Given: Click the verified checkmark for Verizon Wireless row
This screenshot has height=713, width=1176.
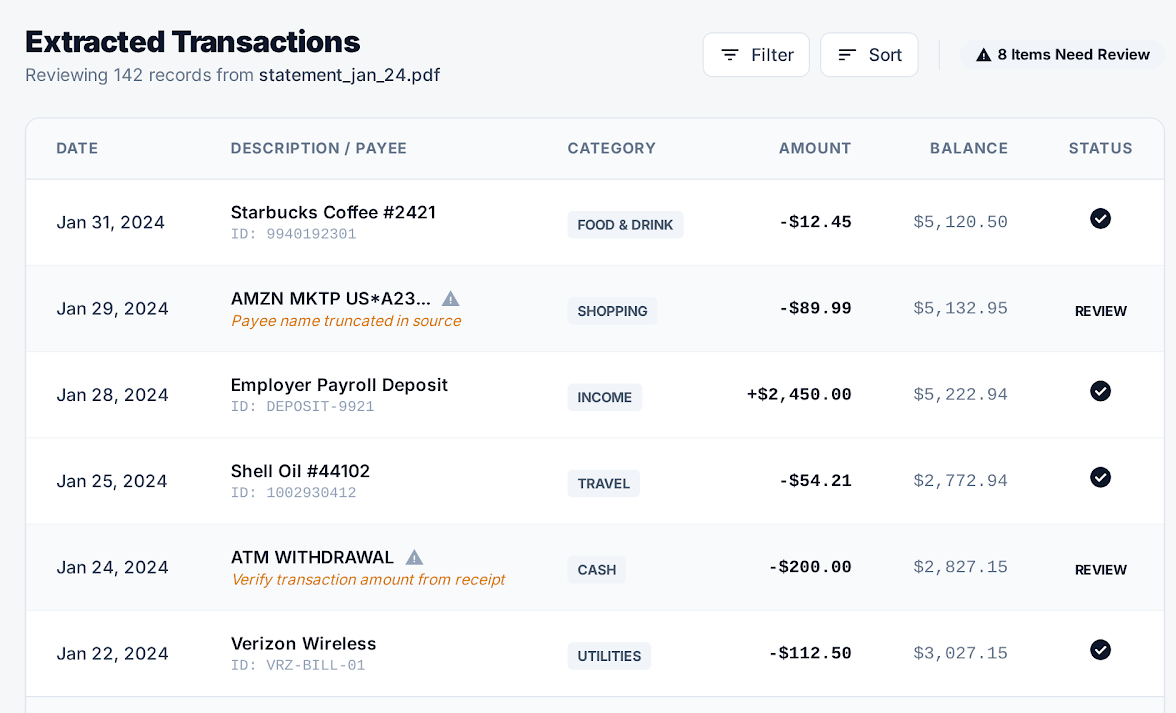Looking at the screenshot, I should pyautogui.click(x=1100, y=650).
